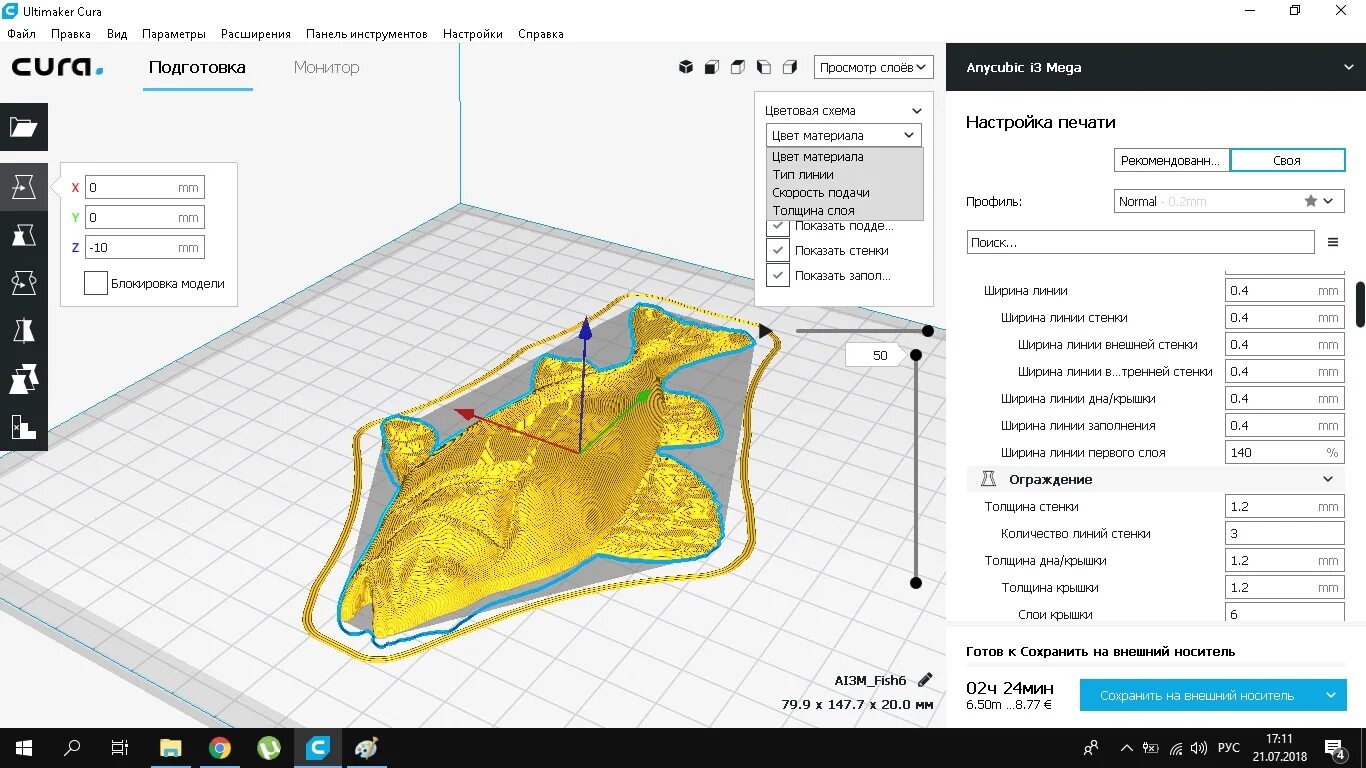Screen dimensions: 1366x768
Task: Click the Ширина линии первого слоя field
Action: 1284,452
